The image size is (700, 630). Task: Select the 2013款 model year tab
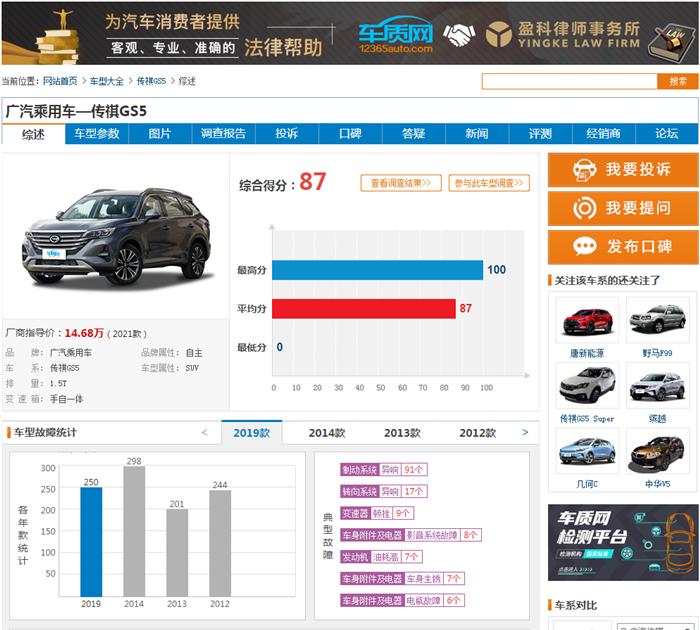pyautogui.click(x=403, y=432)
